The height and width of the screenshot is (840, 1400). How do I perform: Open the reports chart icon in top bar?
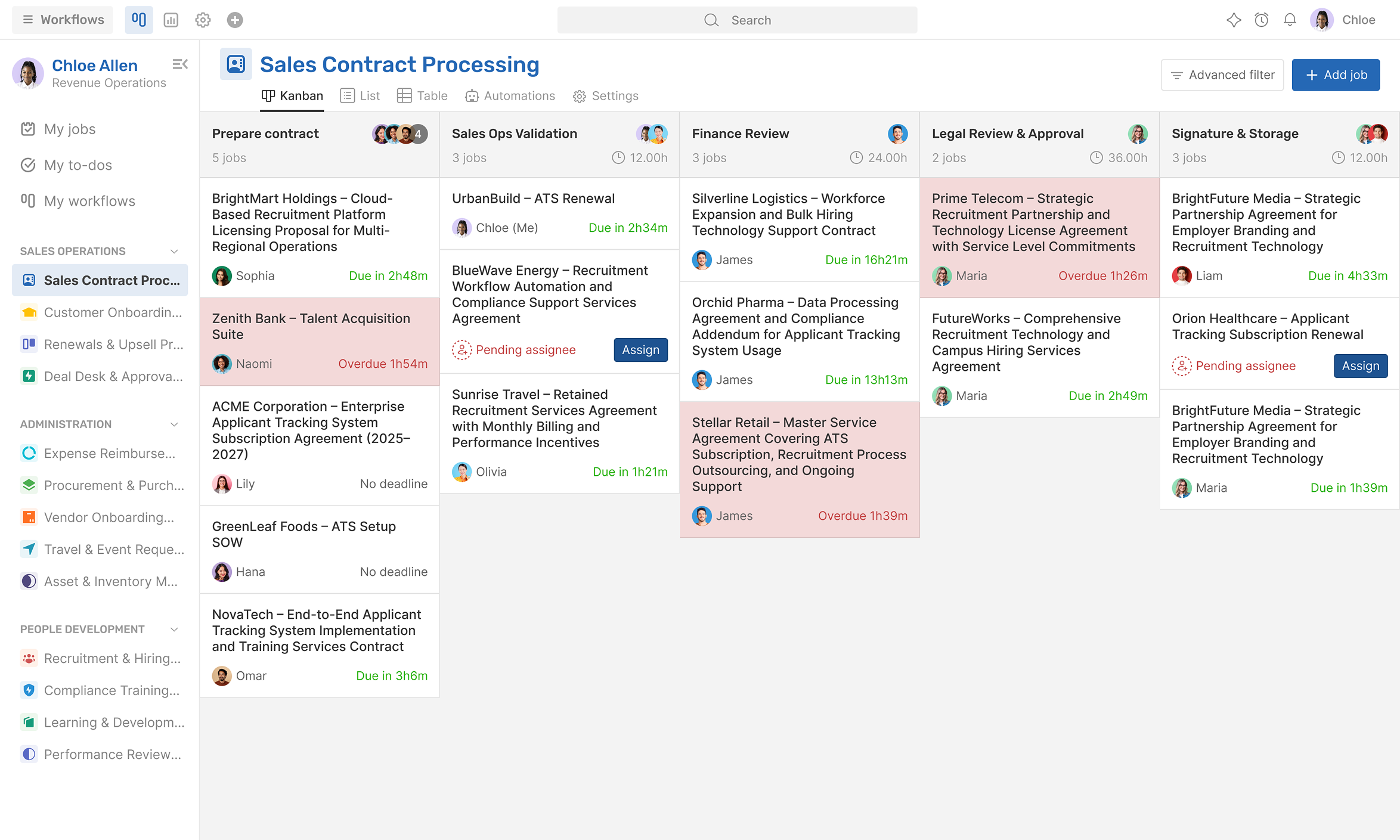[x=171, y=20]
